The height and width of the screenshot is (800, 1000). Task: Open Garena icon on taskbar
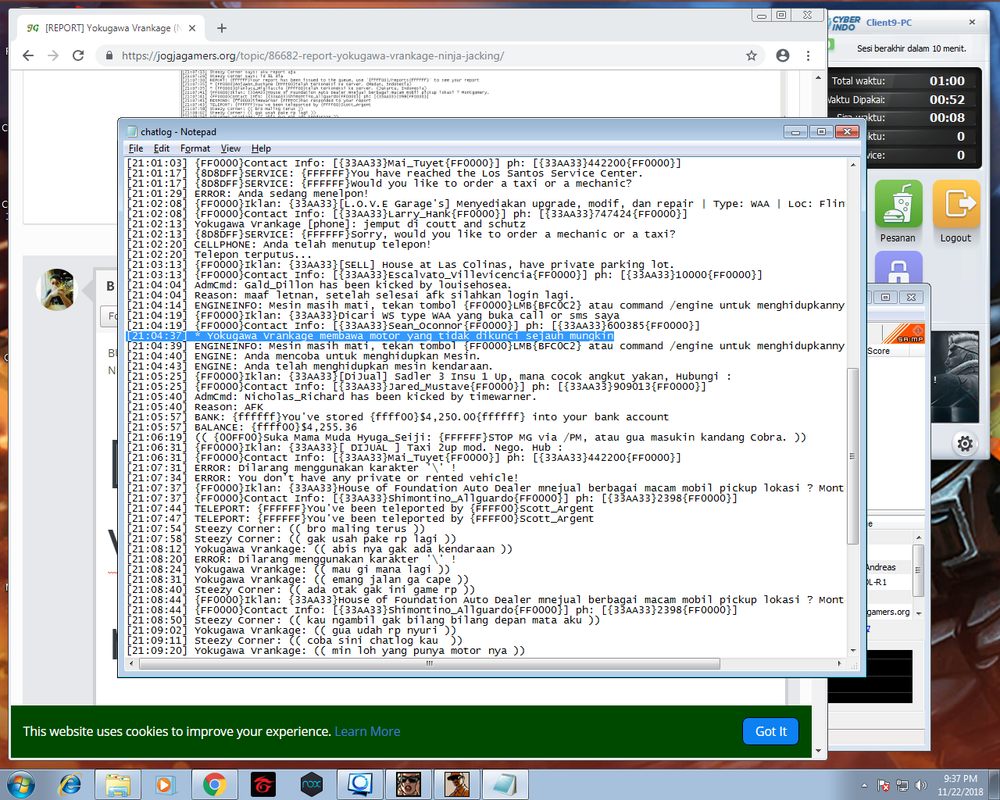[263, 785]
